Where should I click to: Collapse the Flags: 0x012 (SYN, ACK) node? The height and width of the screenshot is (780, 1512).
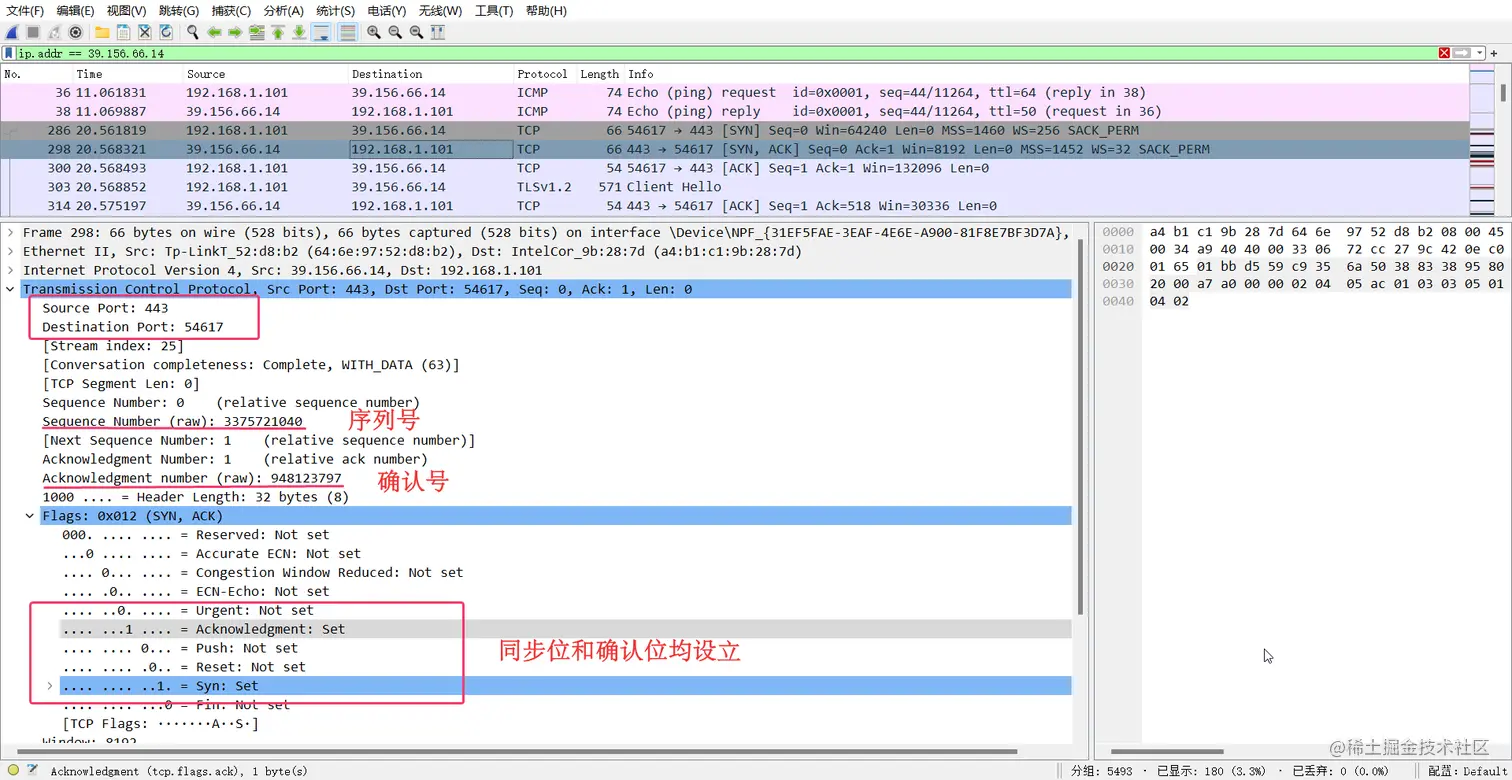(30, 516)
